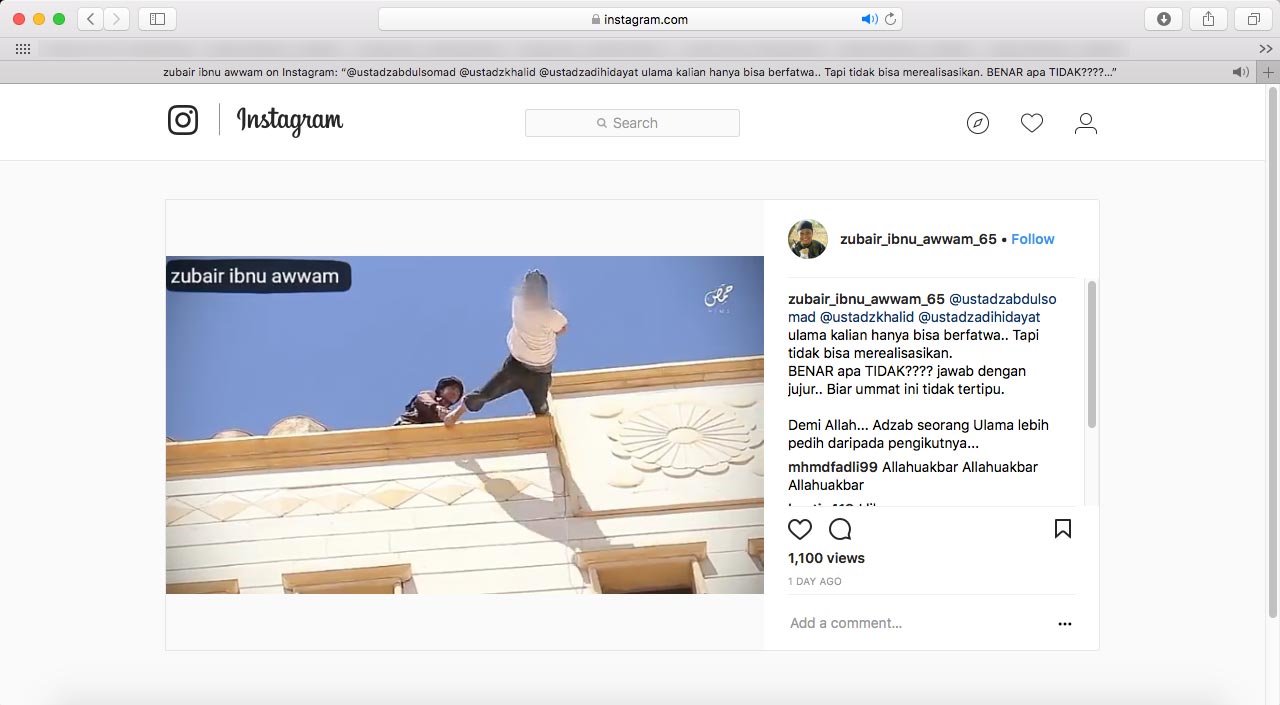Click the comment speech bubble icon
1280x705 pixels.
(x=840, y=529)
